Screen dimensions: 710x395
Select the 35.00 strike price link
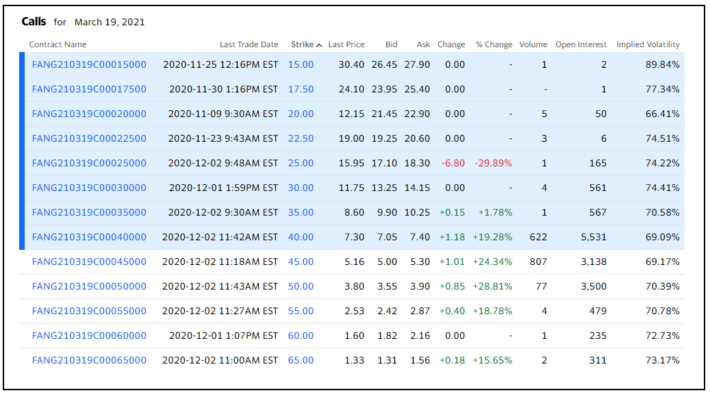click(x=301, y=212)
